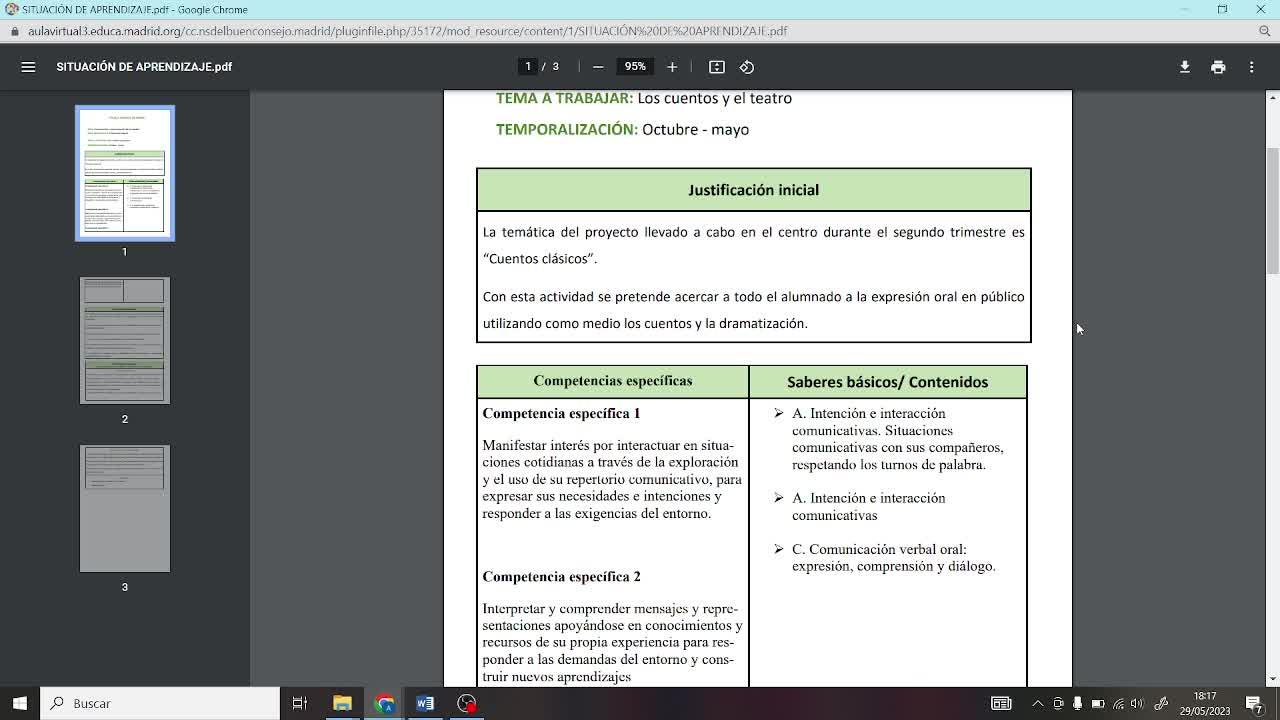The height and width of the screenshot is (720, 1280).
Task: Open Task View on the taskbar
Action: (x=299, y=703)
